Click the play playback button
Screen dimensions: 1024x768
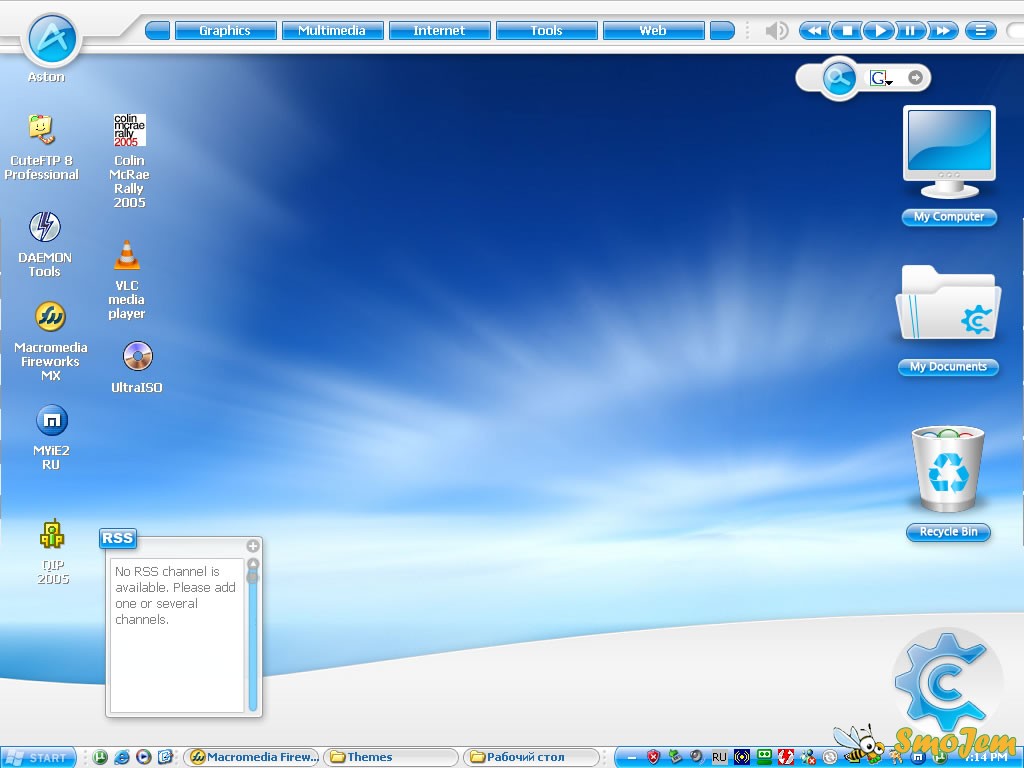point(879,31)
